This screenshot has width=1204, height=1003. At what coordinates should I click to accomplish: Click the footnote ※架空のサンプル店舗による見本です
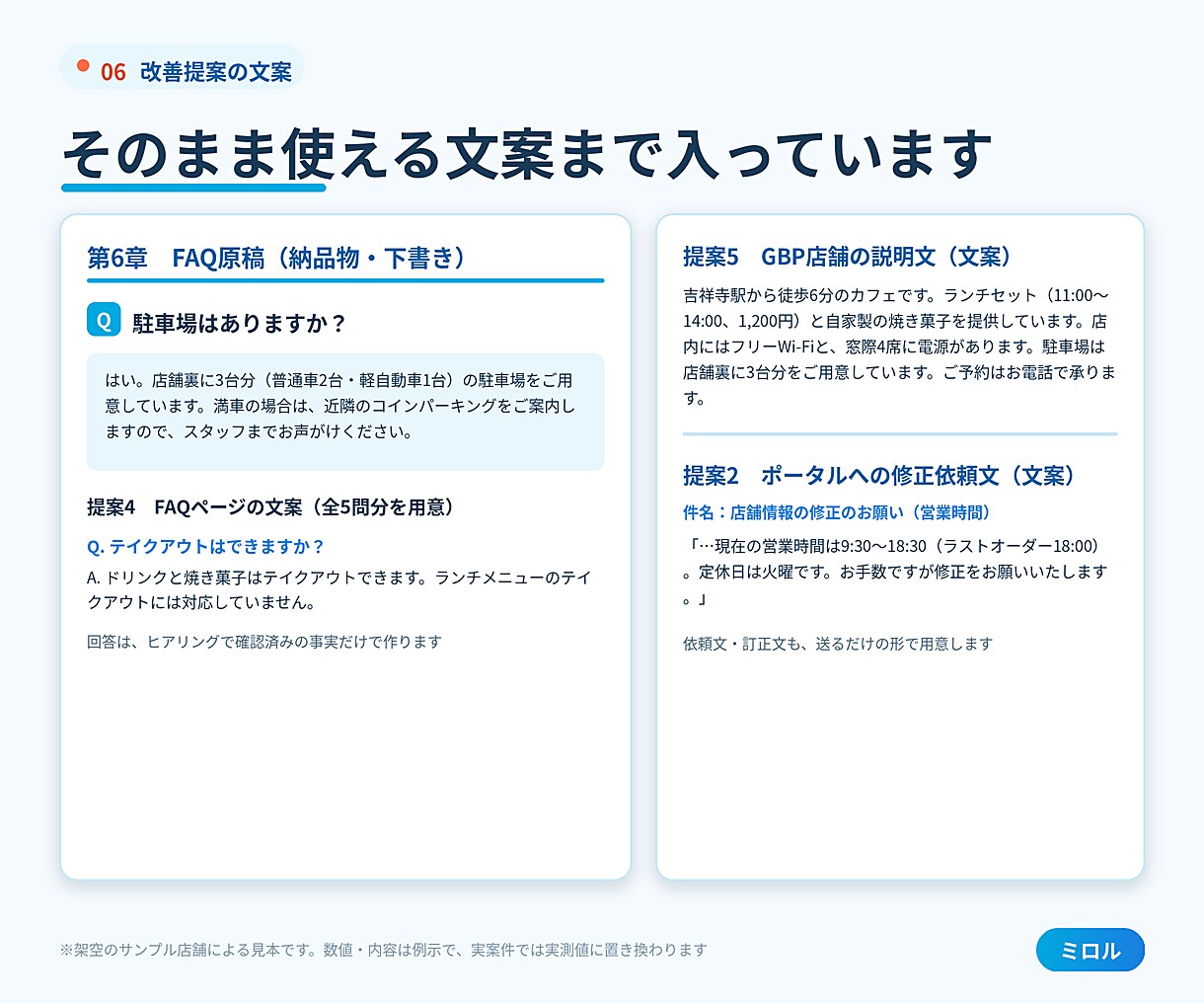[383, 950]
